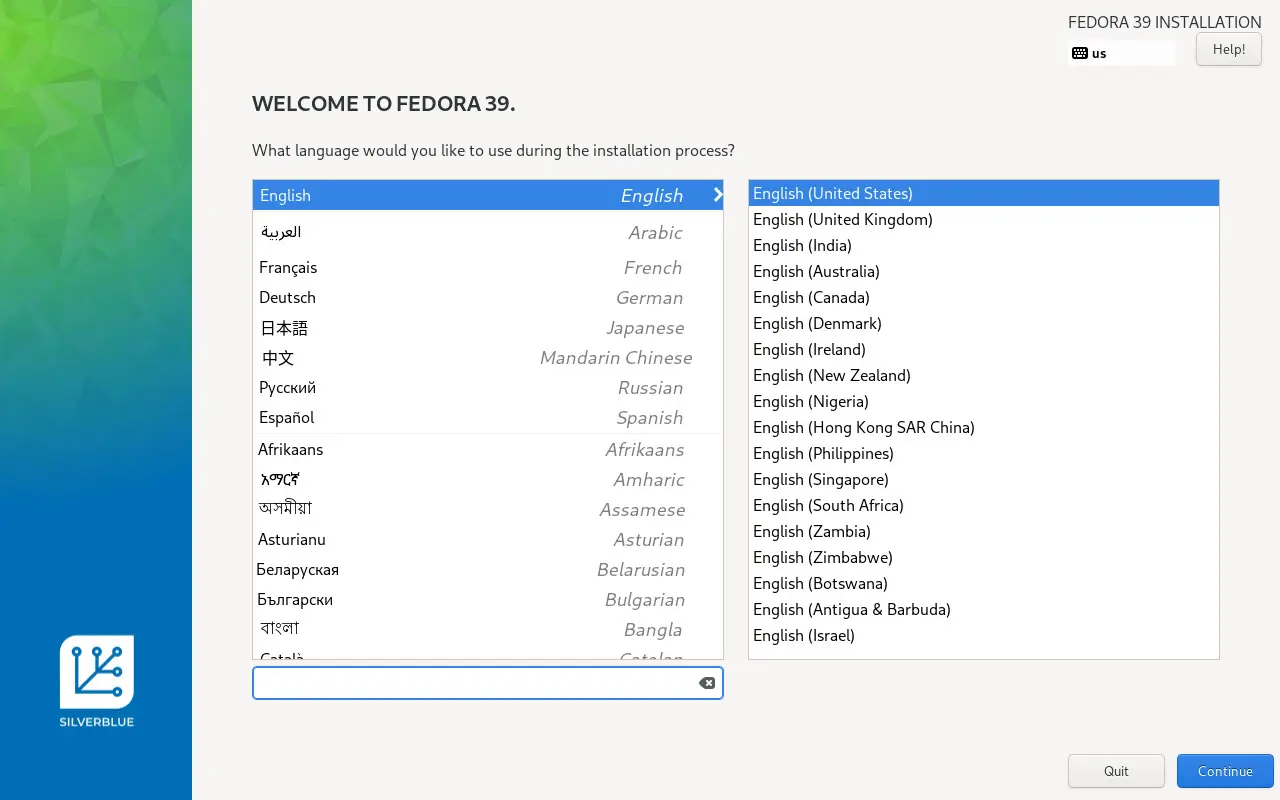Select Deutsch from the language list
1280x800 pixels.
[487, 297]
